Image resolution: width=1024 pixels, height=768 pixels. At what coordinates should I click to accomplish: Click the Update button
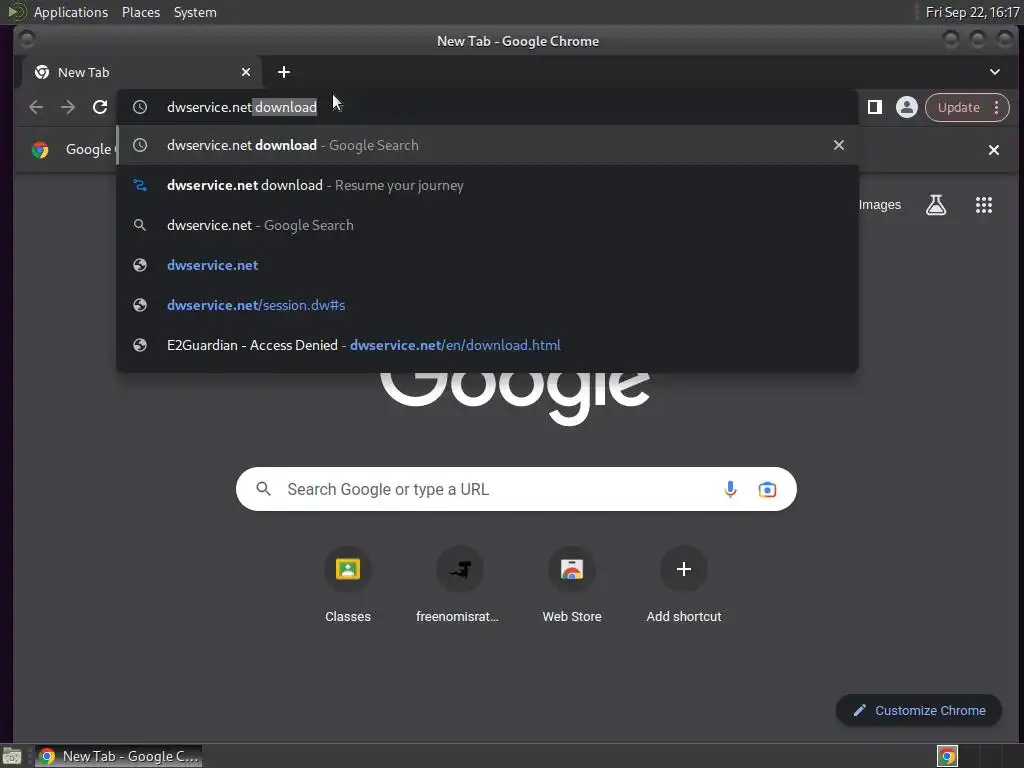[x=959, y=107]
